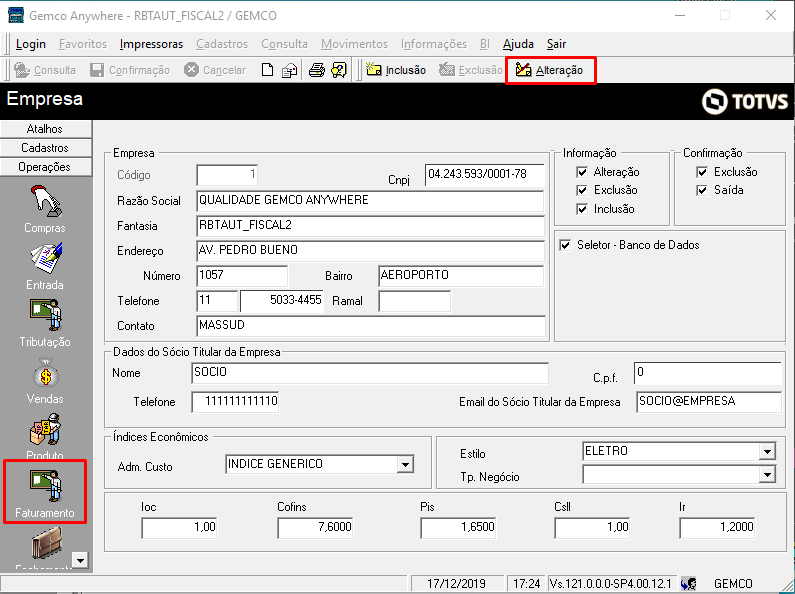Screen dimensions: 795x594
Task: Uncheck Exclusão under Confirmação
Action: [x=702, y=172]
